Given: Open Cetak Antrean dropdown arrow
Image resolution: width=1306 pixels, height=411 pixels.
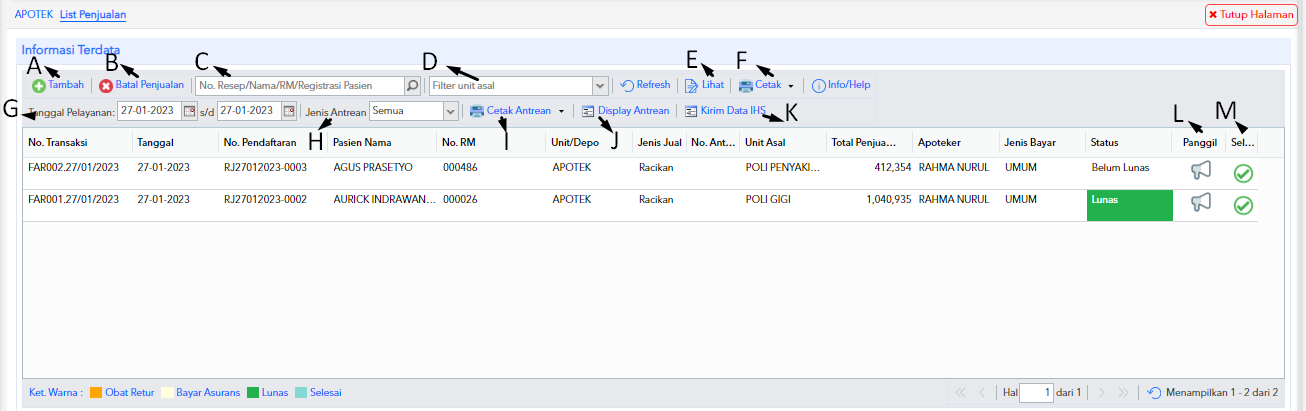Looking at the screenshot, I should pyautogui.click(x=561, y=111).
